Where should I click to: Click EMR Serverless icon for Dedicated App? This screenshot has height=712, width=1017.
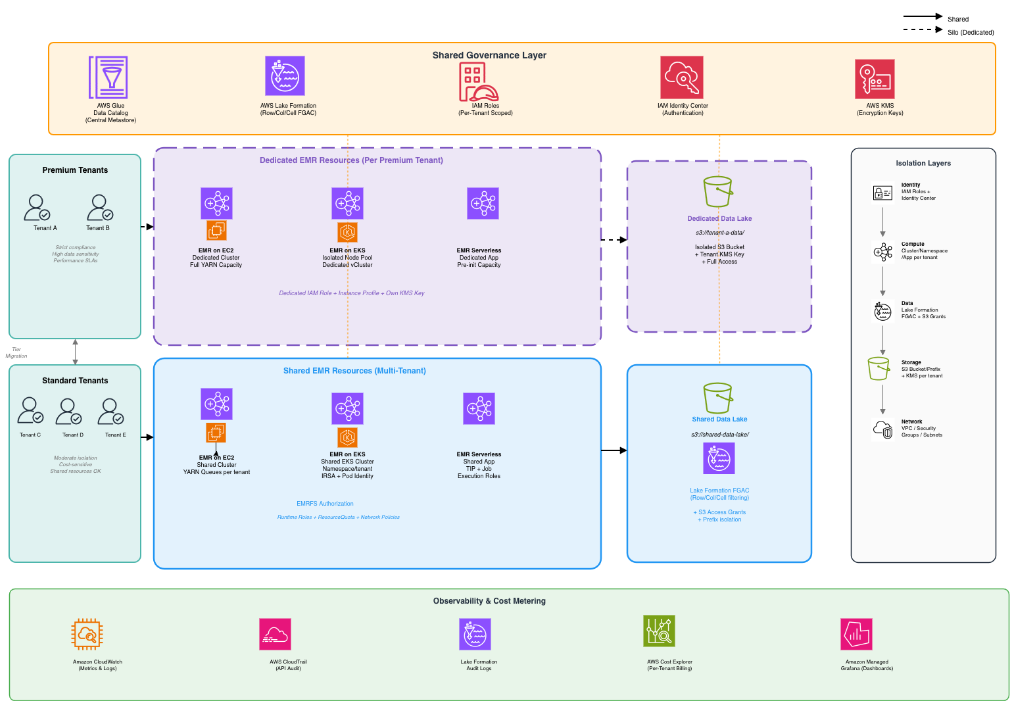click(483, 204)
